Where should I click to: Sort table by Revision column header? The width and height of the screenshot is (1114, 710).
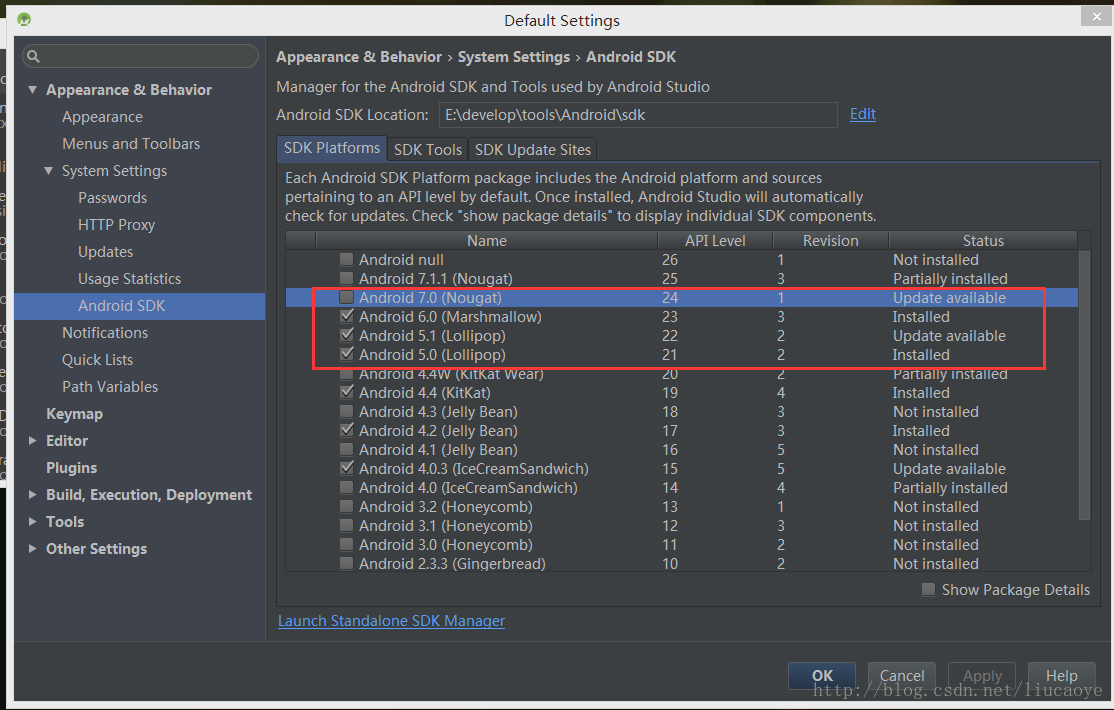[831, 240]
